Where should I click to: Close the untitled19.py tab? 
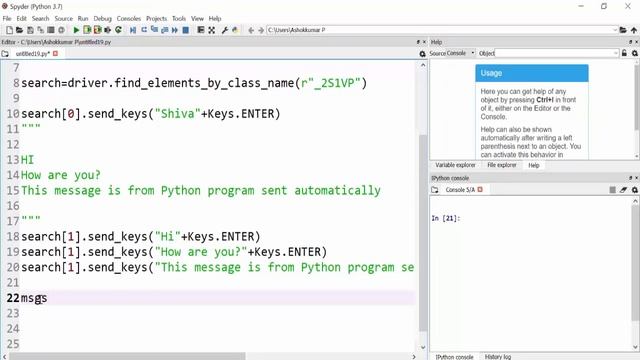tap(56, 53)
